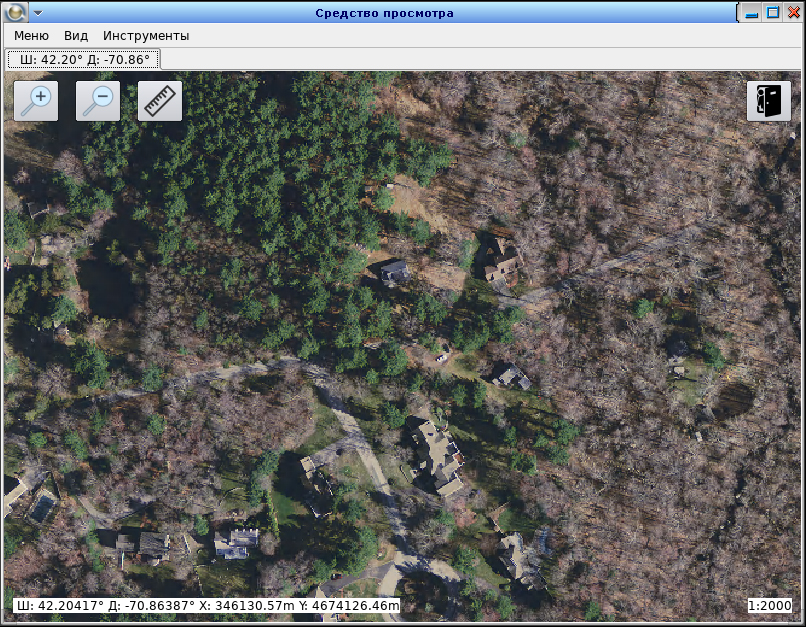806x627 pixels.
Task: Click the swimming pool at the map's left edge
Action: [x=41, y=508]
